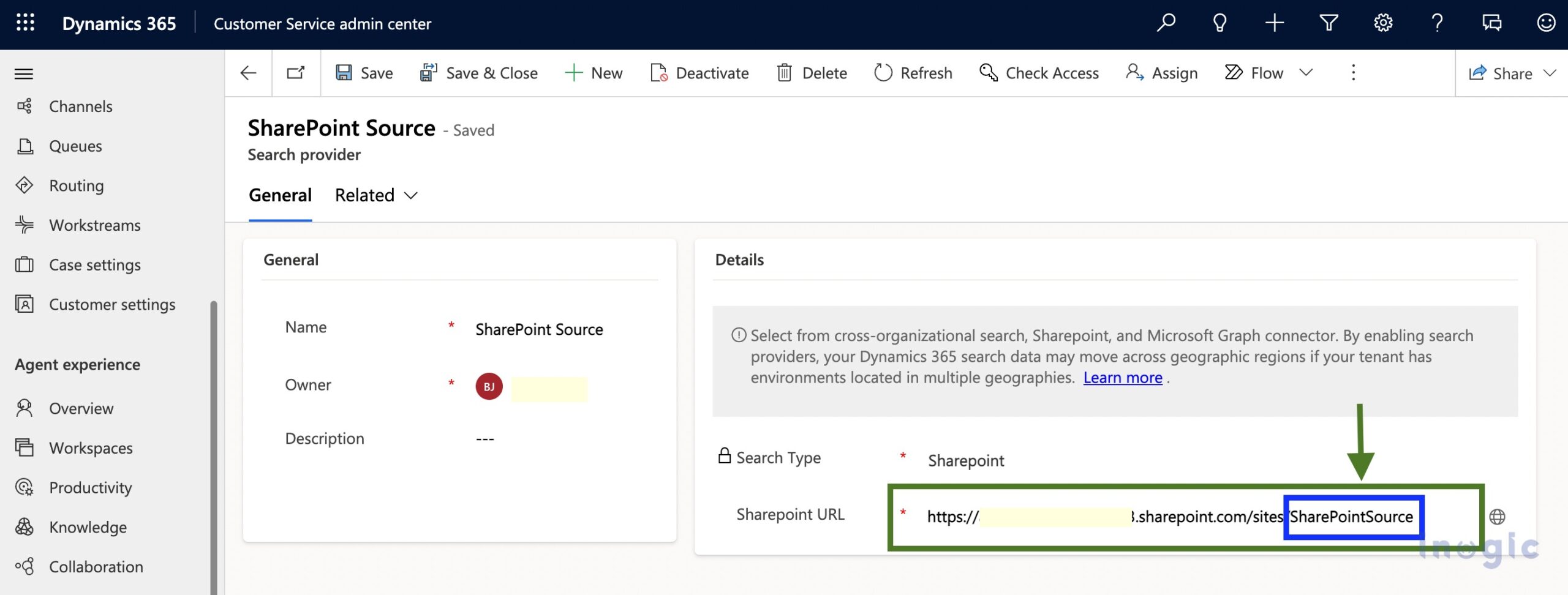This screenshot has width=1568, height=595.
Task: Open search with the magnifier icon
Action: (x=1166, y=23)
